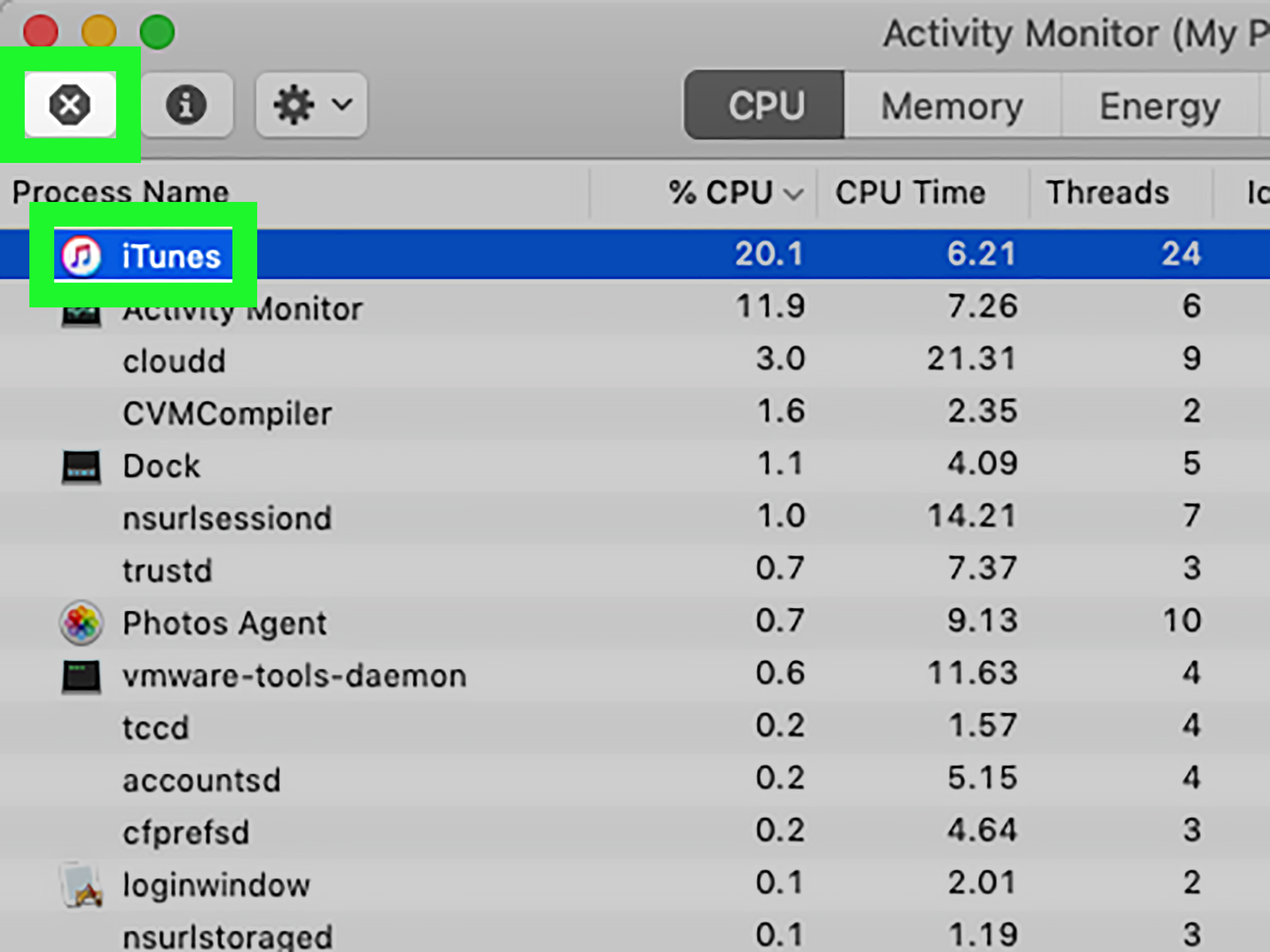Open the process info inspector button
Image resolution: width=1270 pixels, height=952 pixels.
pos(186,104)
